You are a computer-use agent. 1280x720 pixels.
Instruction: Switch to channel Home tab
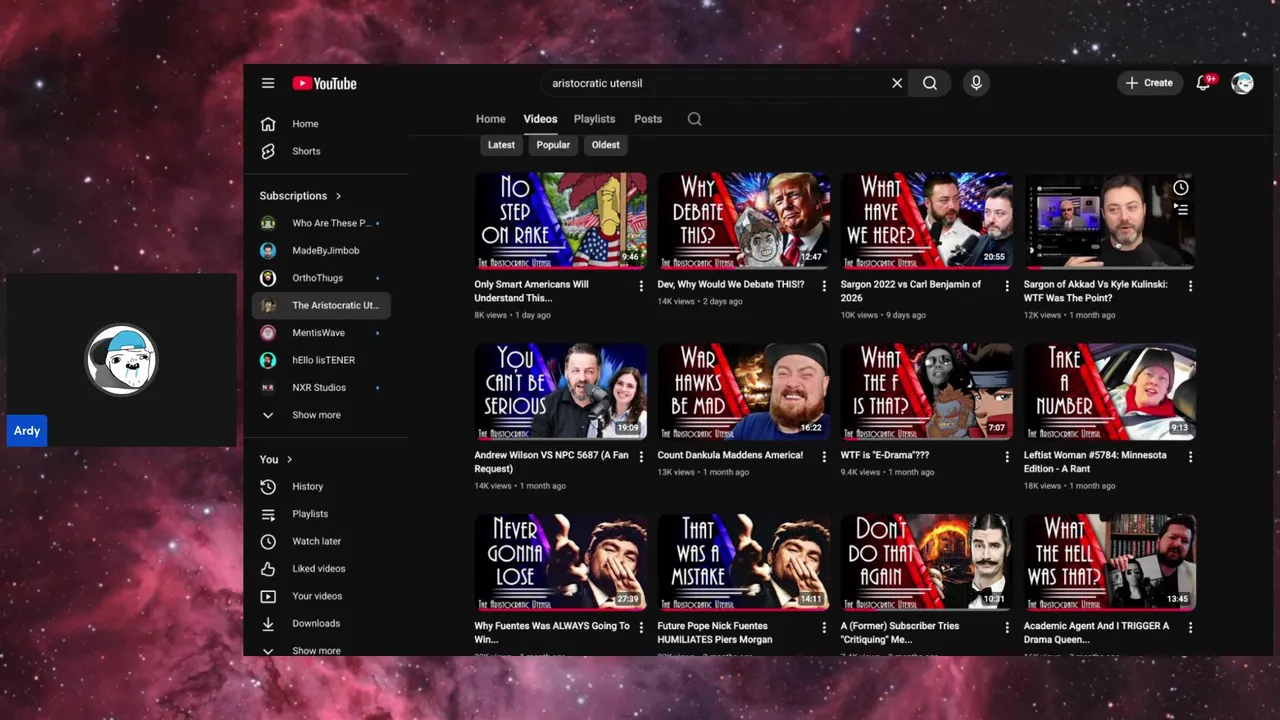(490, 119)
